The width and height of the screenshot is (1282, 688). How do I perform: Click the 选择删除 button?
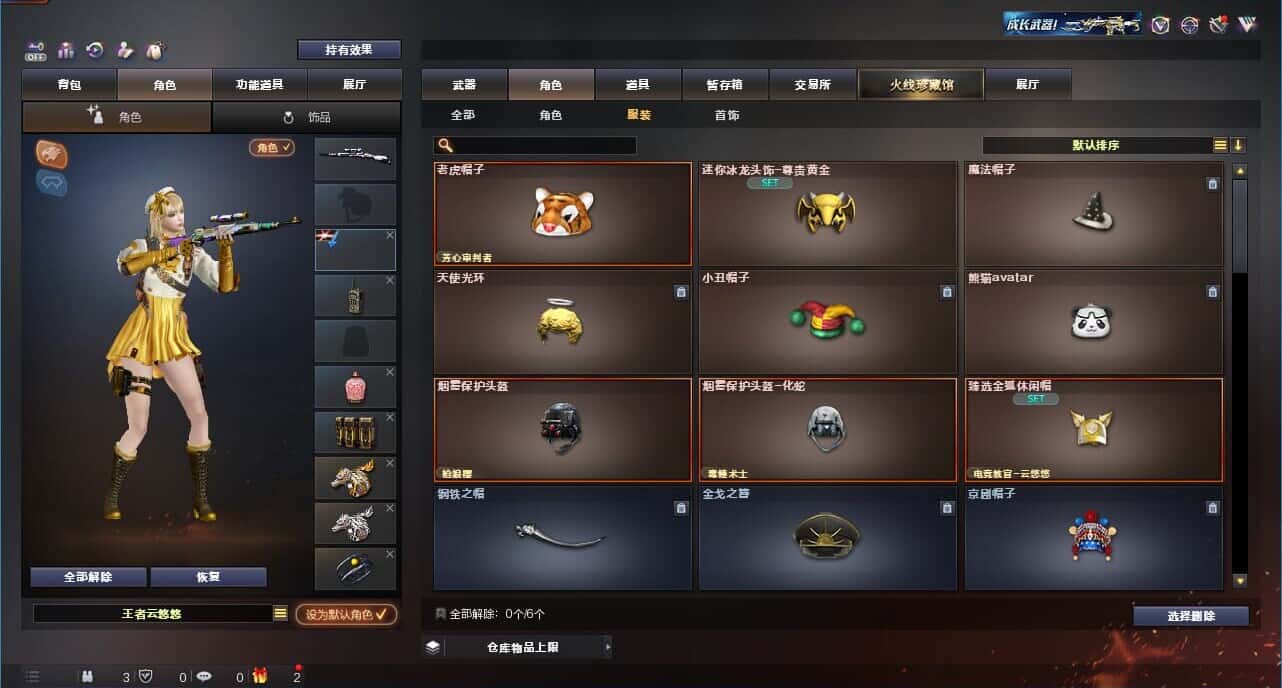coord(1191,616)
